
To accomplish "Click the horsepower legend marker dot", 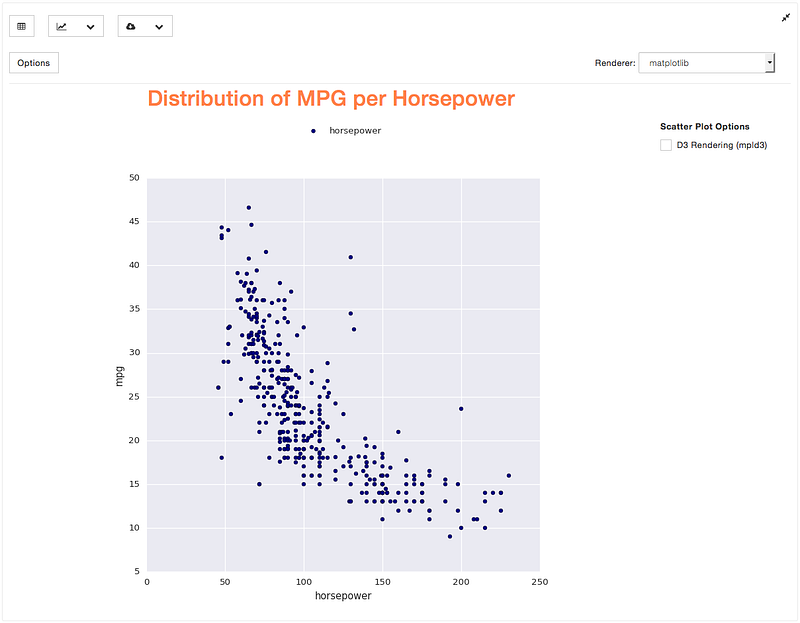I will coord(313,131).
